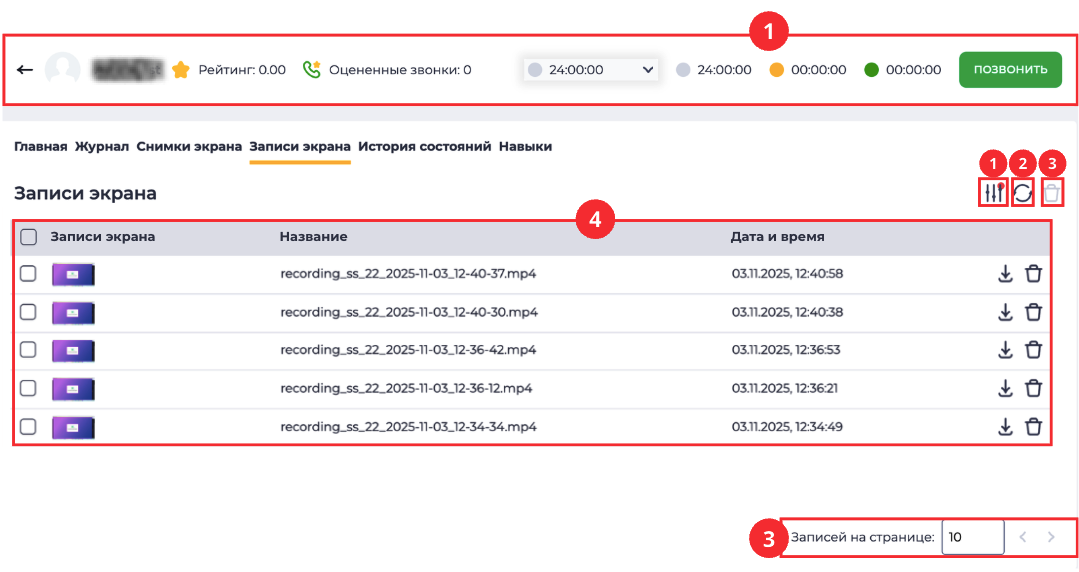Go back with the left arrow

tap(25, 70)
